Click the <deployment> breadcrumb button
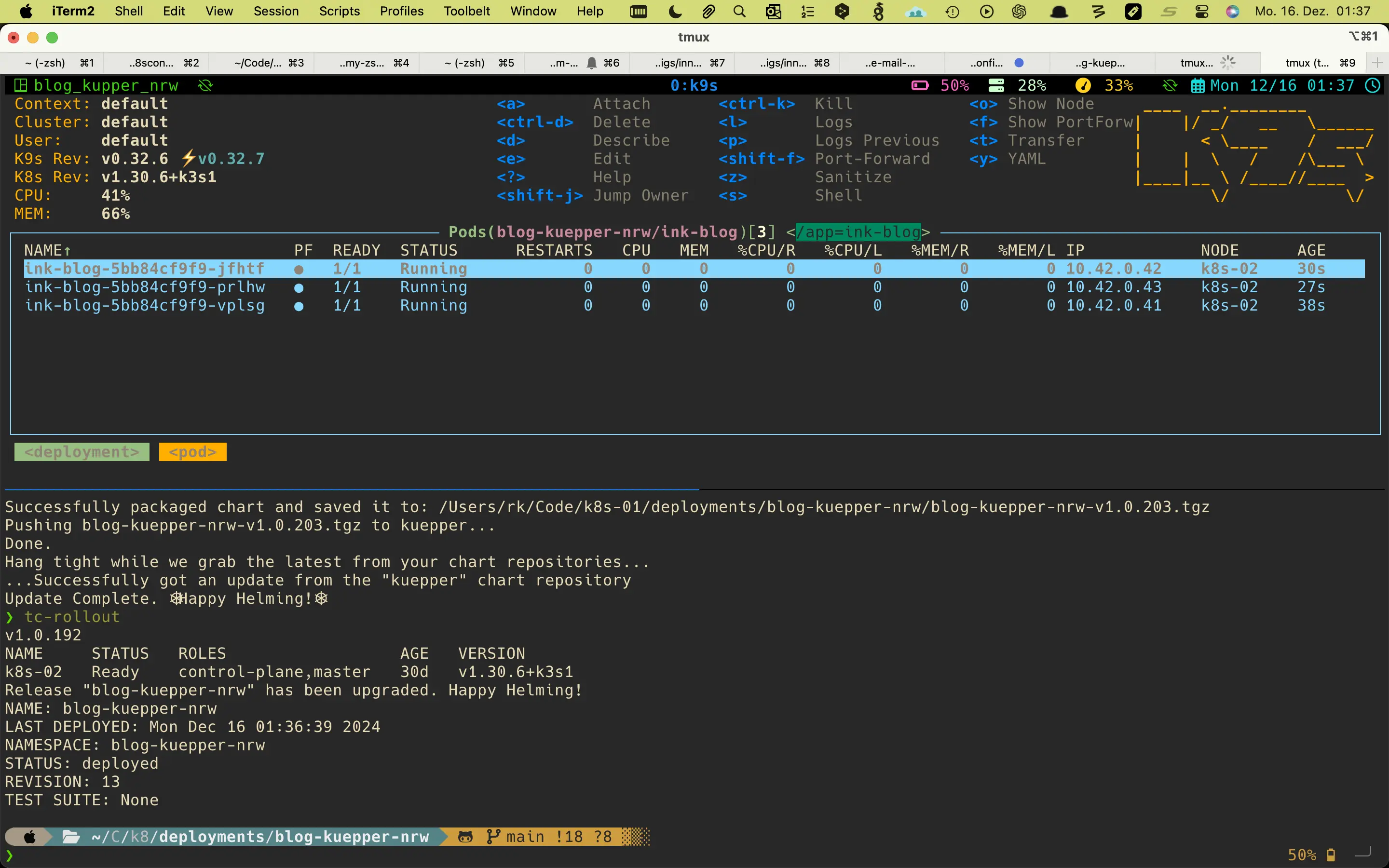Screen dimensions: 1389x868 coord(82,451)
